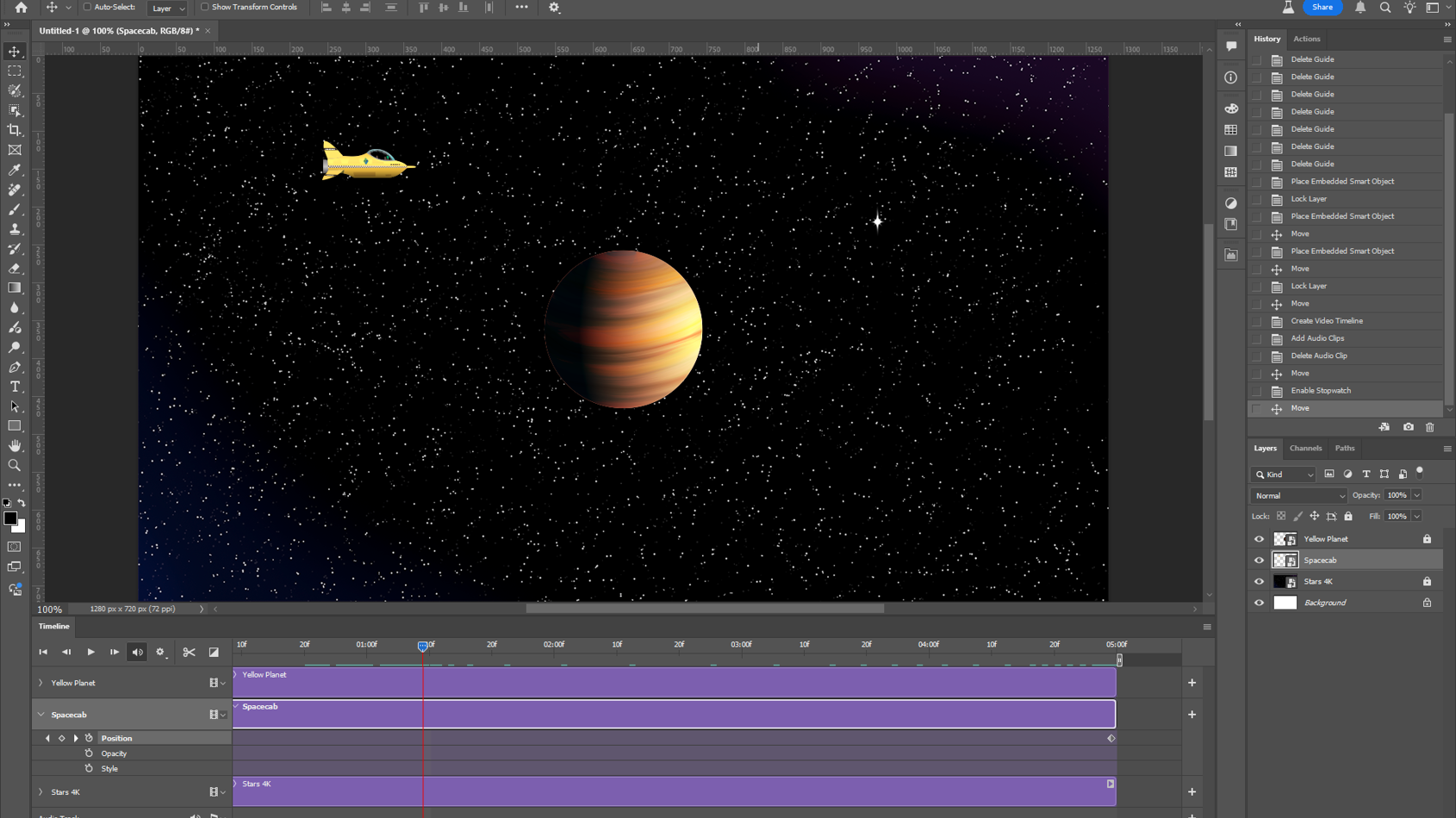Hide the Yellow Planet layer
This screenshot has width=1456, height=818.
[x=1259, y=539]
